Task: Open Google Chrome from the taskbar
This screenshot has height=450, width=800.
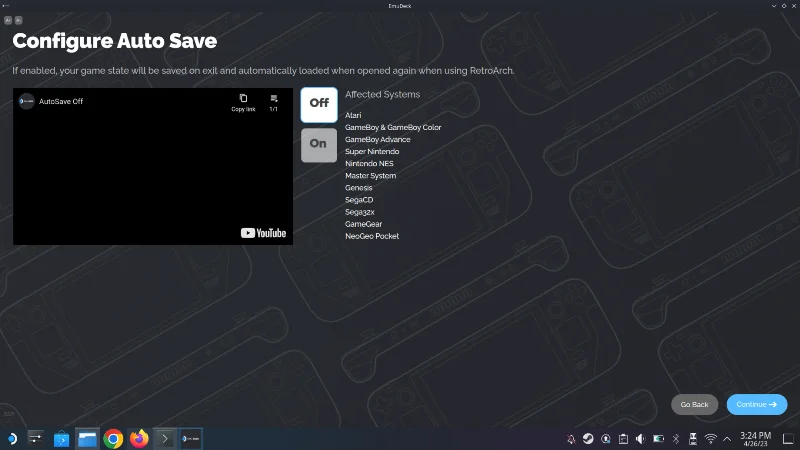Action: 113,439
